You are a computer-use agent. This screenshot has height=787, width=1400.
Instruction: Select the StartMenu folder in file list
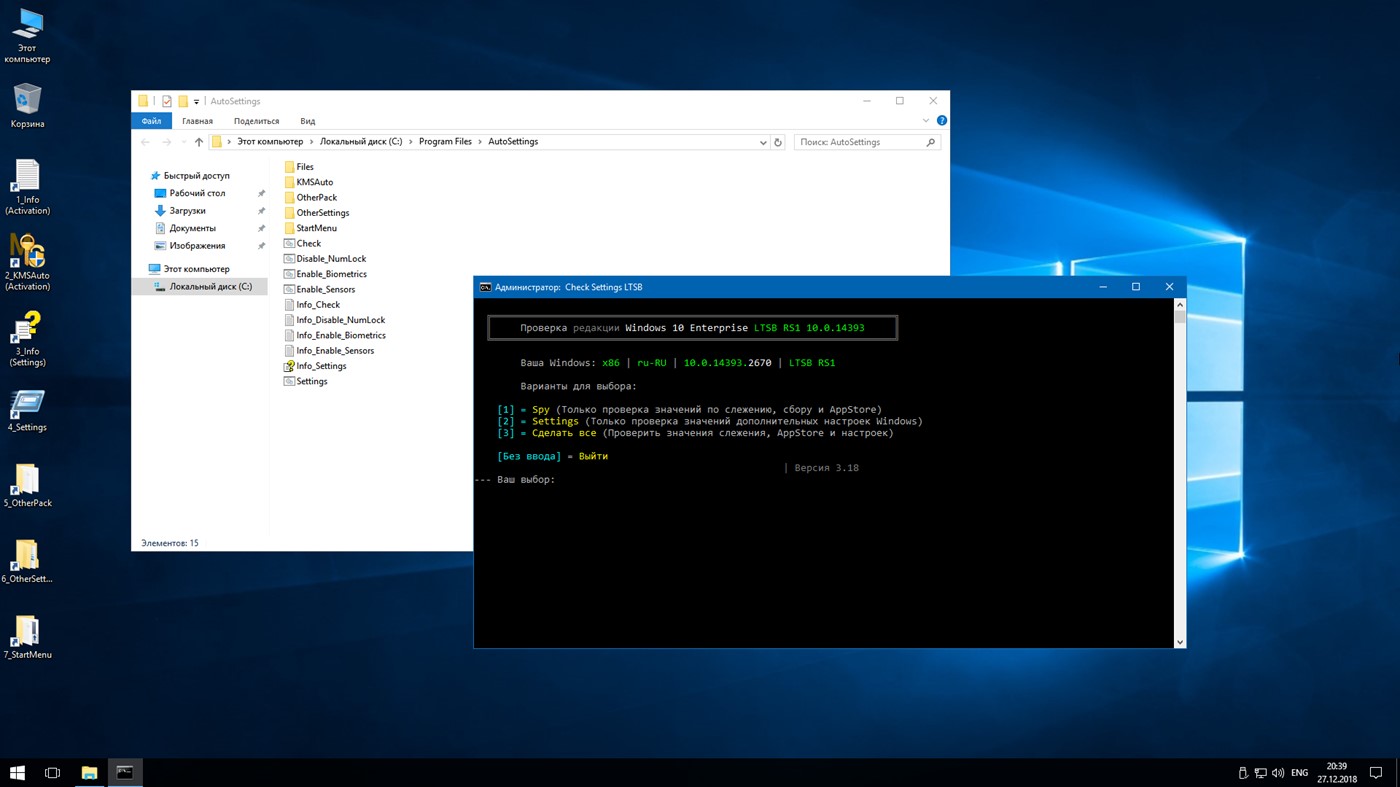coord(310,228)
